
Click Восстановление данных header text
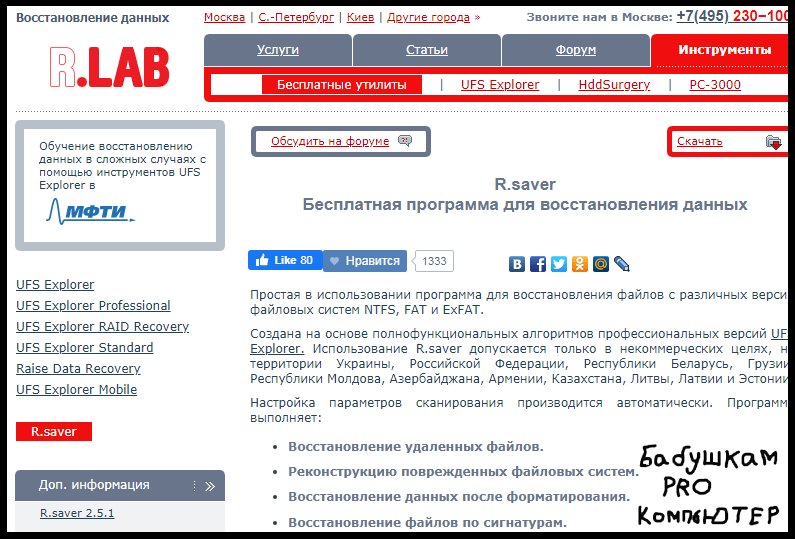coord(93,18)
